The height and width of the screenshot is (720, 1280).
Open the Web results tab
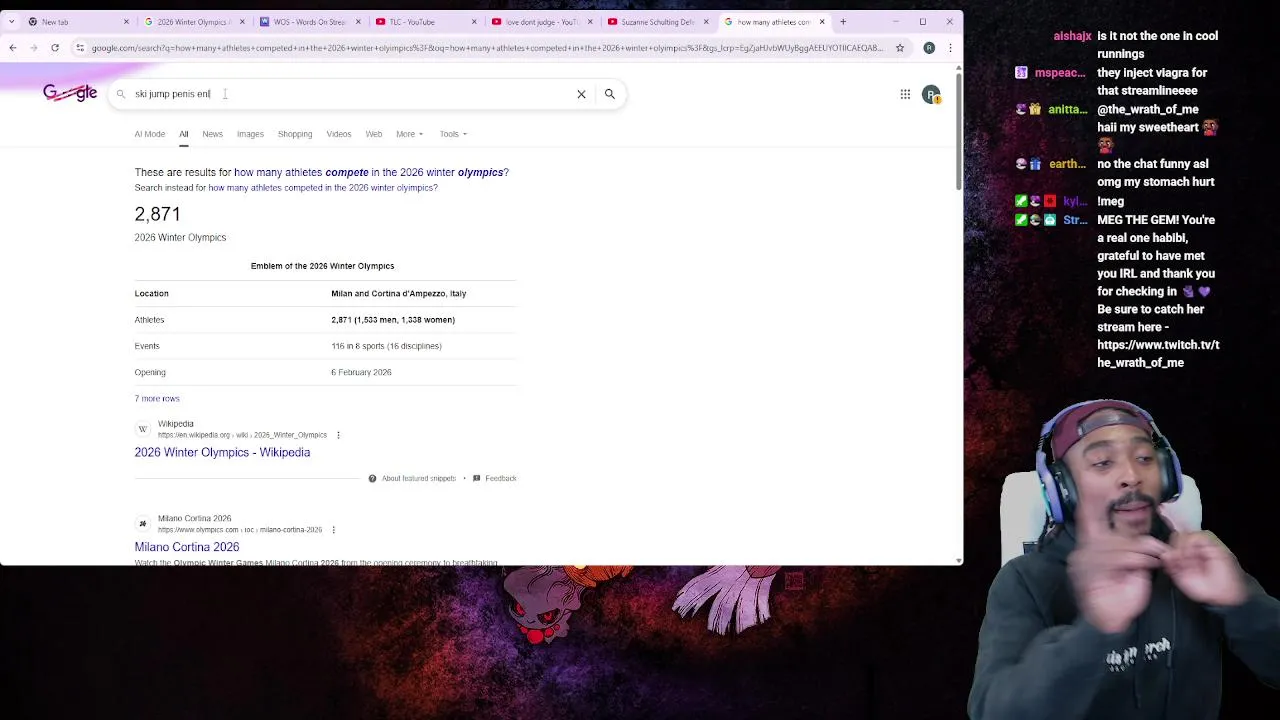(x=374, y=134)
